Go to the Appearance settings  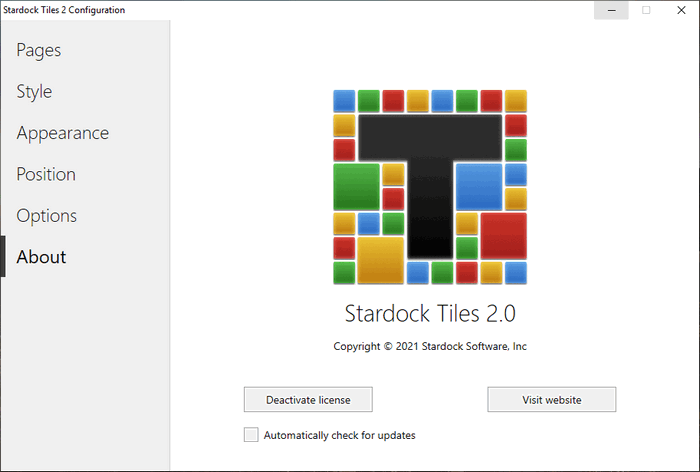click(62, 133)
